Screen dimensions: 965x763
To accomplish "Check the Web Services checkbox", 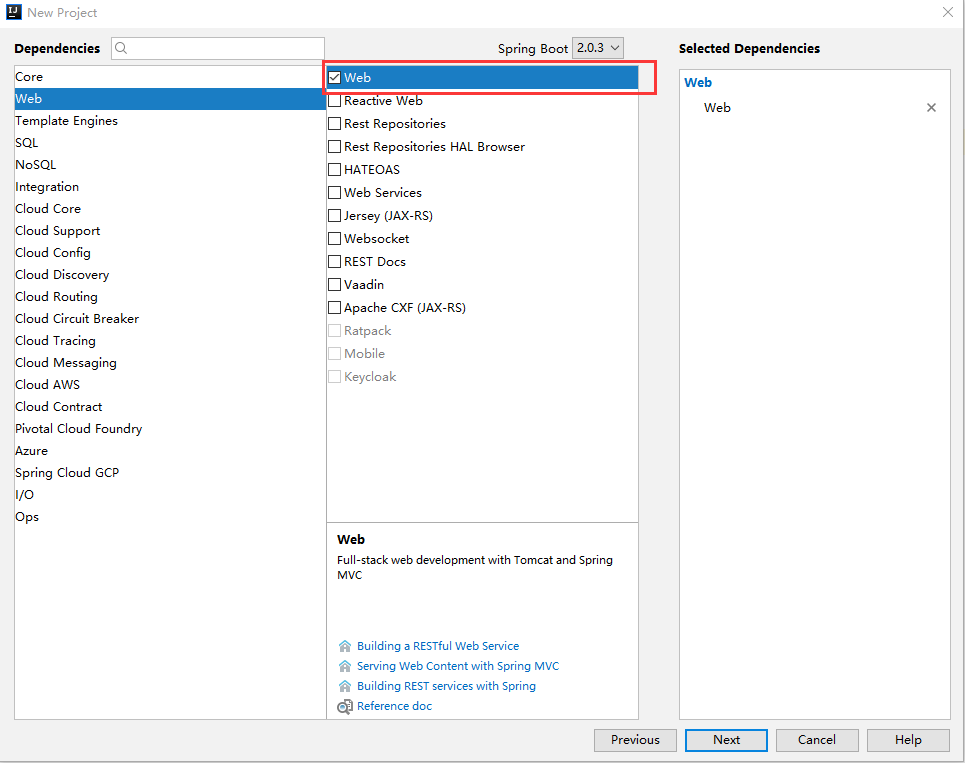I will 334,193.
